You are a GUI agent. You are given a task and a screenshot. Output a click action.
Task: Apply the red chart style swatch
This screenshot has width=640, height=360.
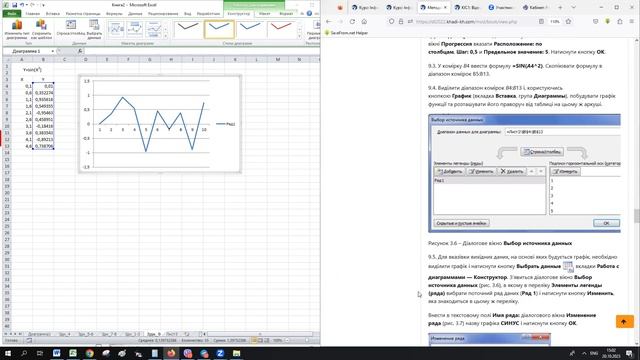click(x=282, y=29)
